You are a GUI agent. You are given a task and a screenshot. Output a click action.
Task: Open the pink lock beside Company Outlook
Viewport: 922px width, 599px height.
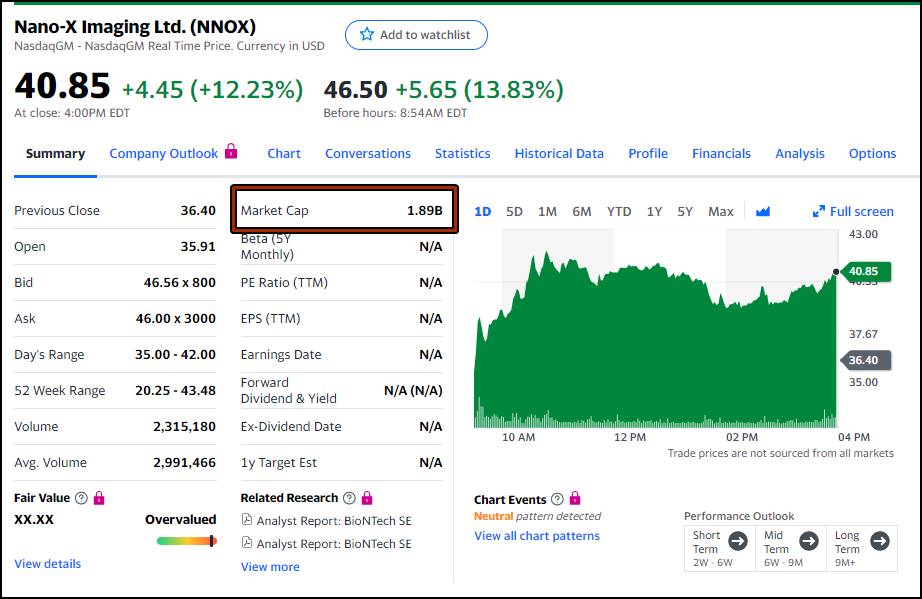tap(231, 151)
